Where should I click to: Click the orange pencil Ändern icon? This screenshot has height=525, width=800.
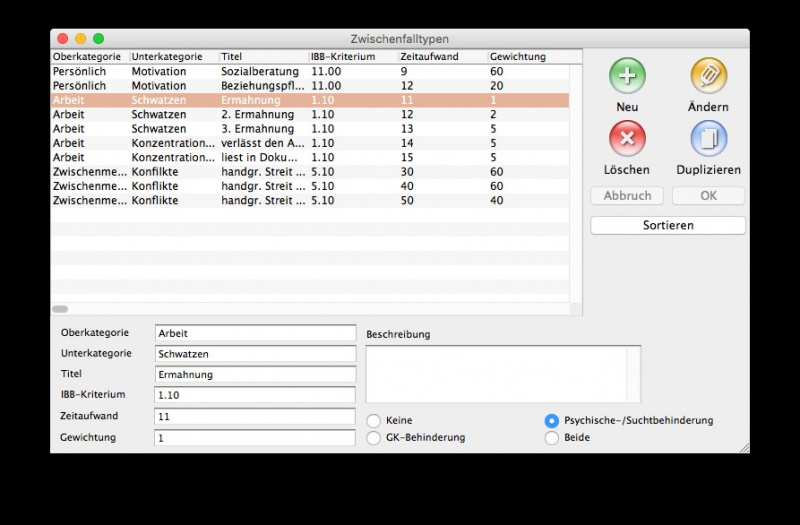click(708, 76)
